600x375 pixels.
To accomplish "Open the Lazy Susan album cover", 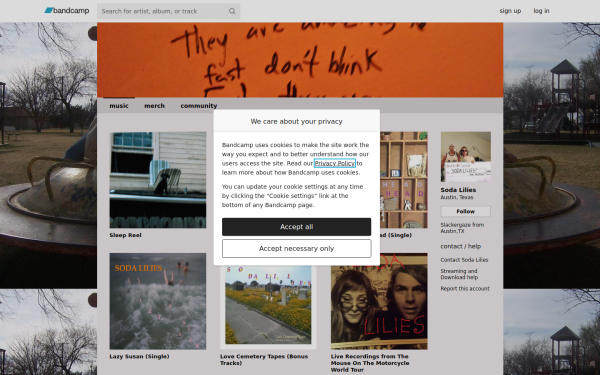I will [158, 301].
